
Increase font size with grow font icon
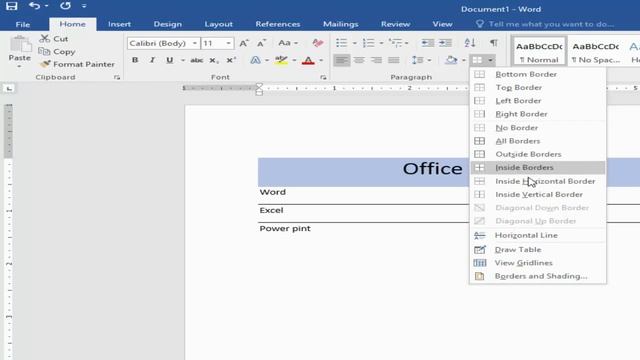(x=244, y=43)
